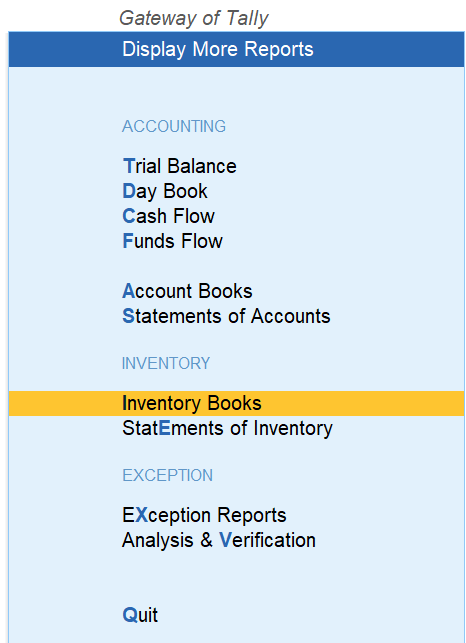Viewport: 466px width, 643px height.
Task: Select Statements of Accounts
Action: pos(226,316)
